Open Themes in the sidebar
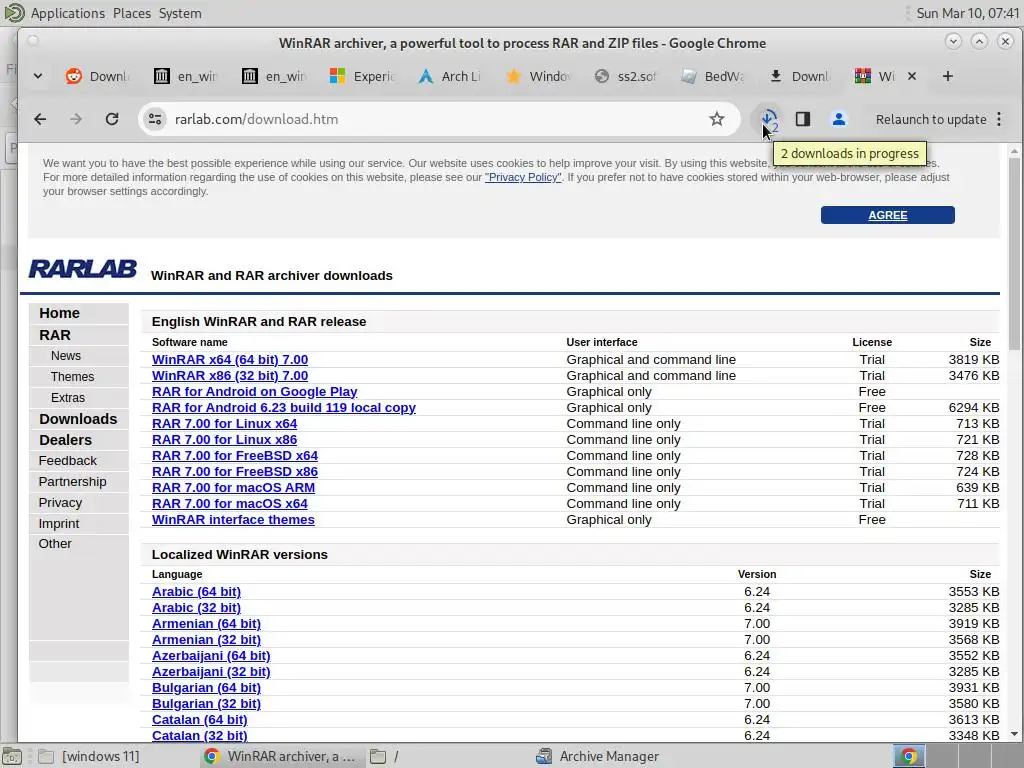The image size is (1024, 768). (72, 377)
